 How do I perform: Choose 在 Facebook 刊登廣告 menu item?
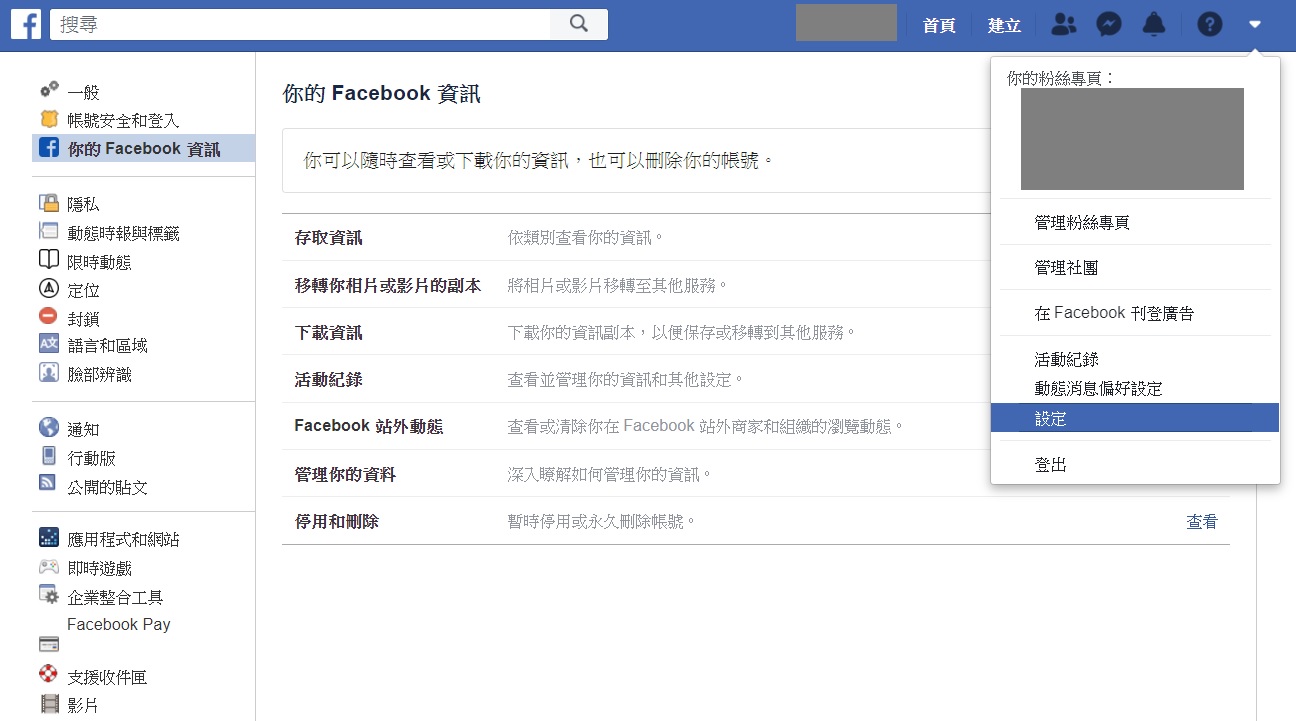click(x=1114, y=313)
